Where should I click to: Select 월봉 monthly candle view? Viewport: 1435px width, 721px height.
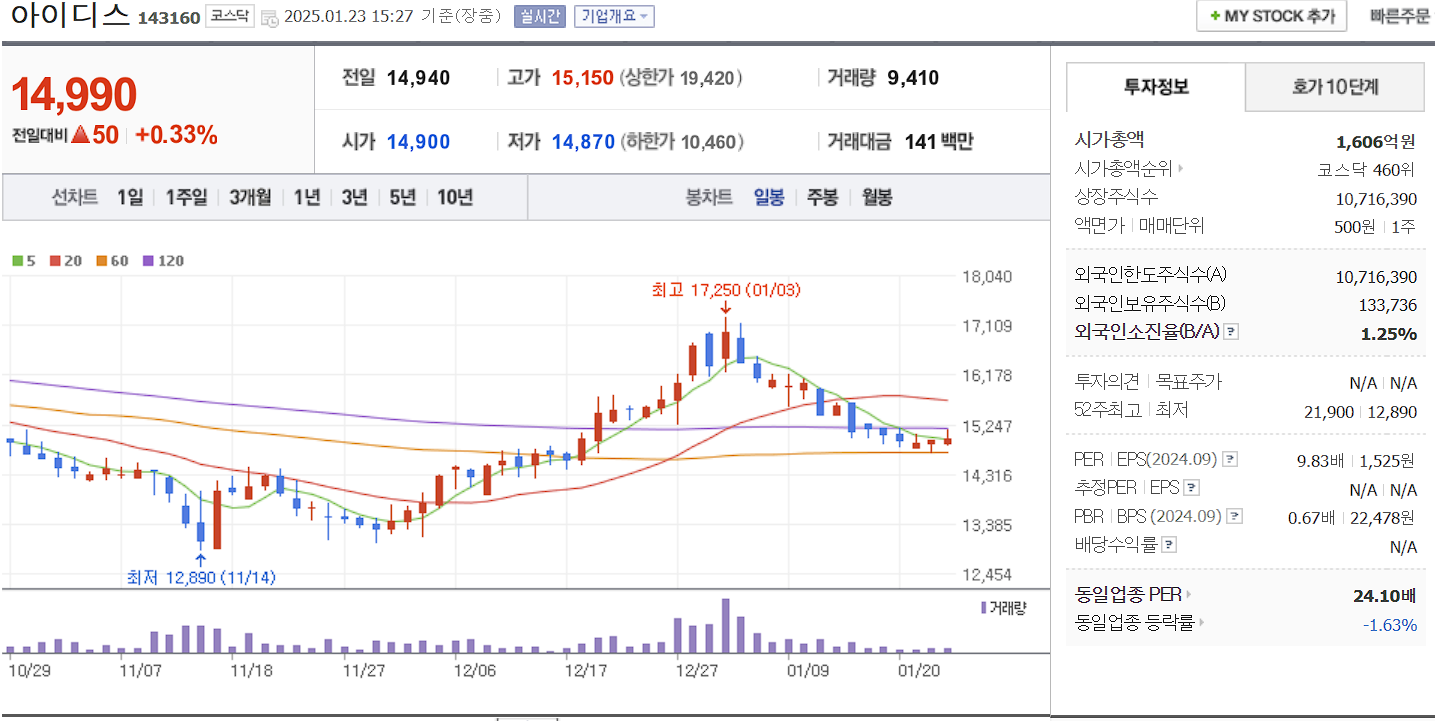(x=875, y=198)
